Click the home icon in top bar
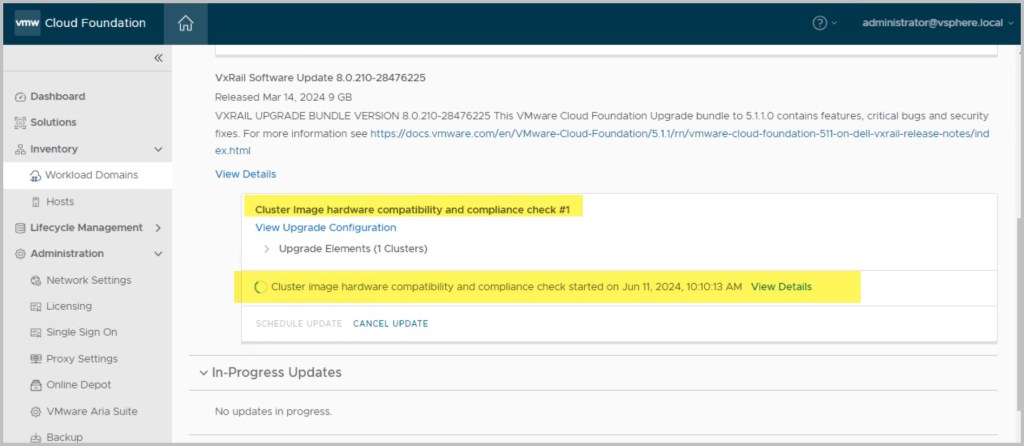1024x446 pixels. (185, 23)
